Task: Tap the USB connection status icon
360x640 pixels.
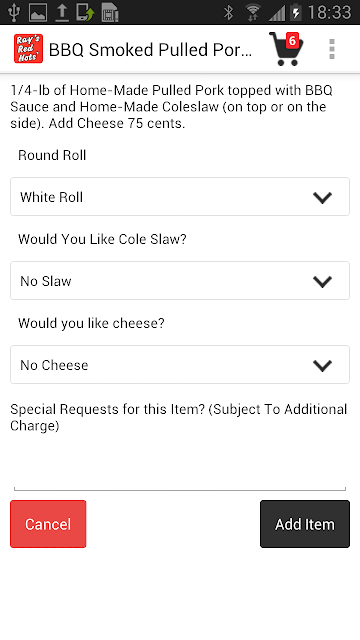Action: [x=14, y=12]
